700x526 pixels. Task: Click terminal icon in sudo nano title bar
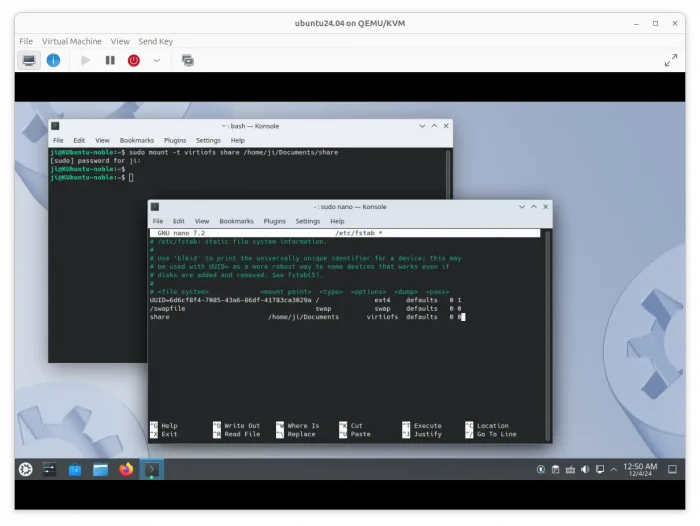click(x=155, y=207)
